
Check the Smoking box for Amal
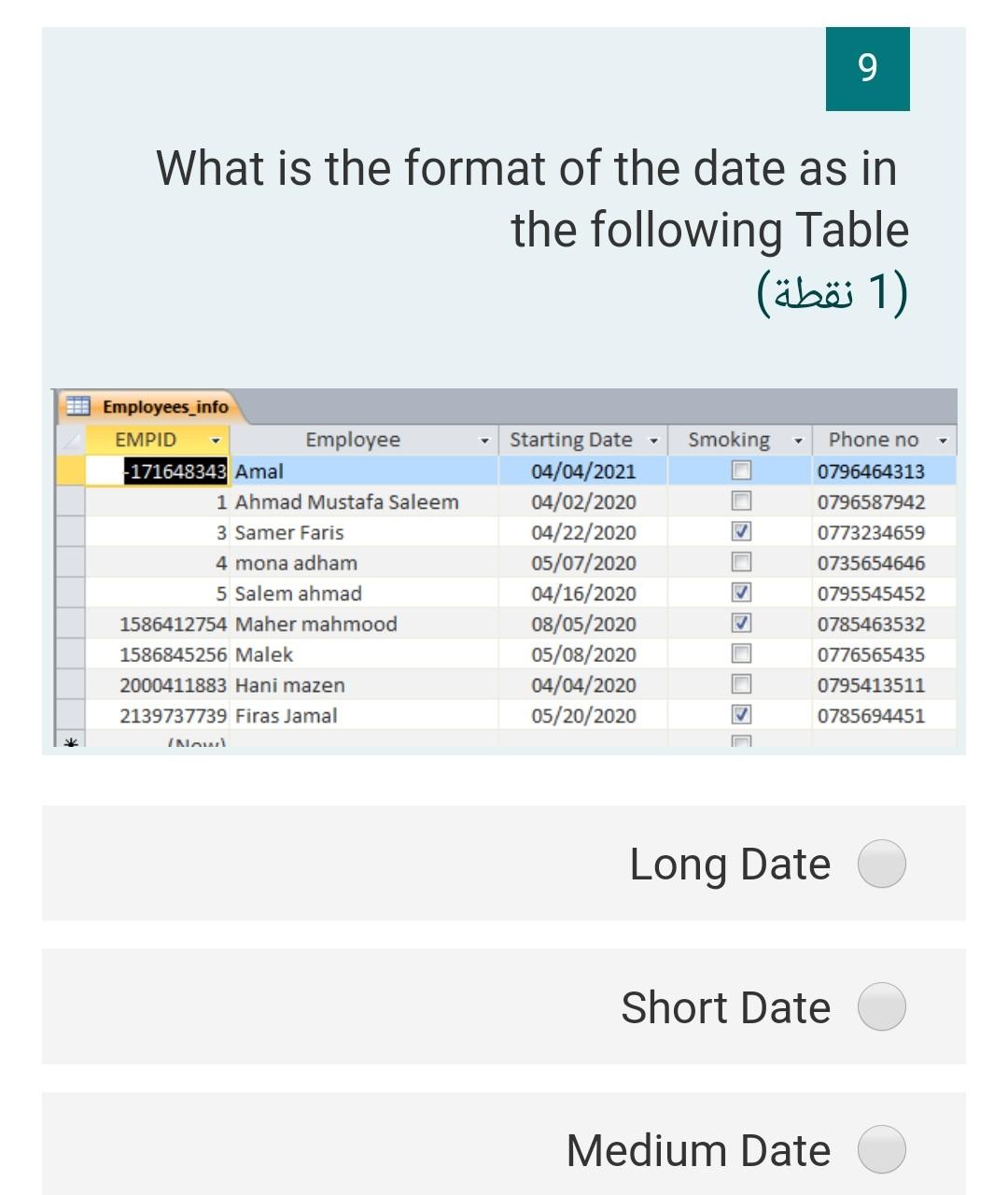(742, 471)
